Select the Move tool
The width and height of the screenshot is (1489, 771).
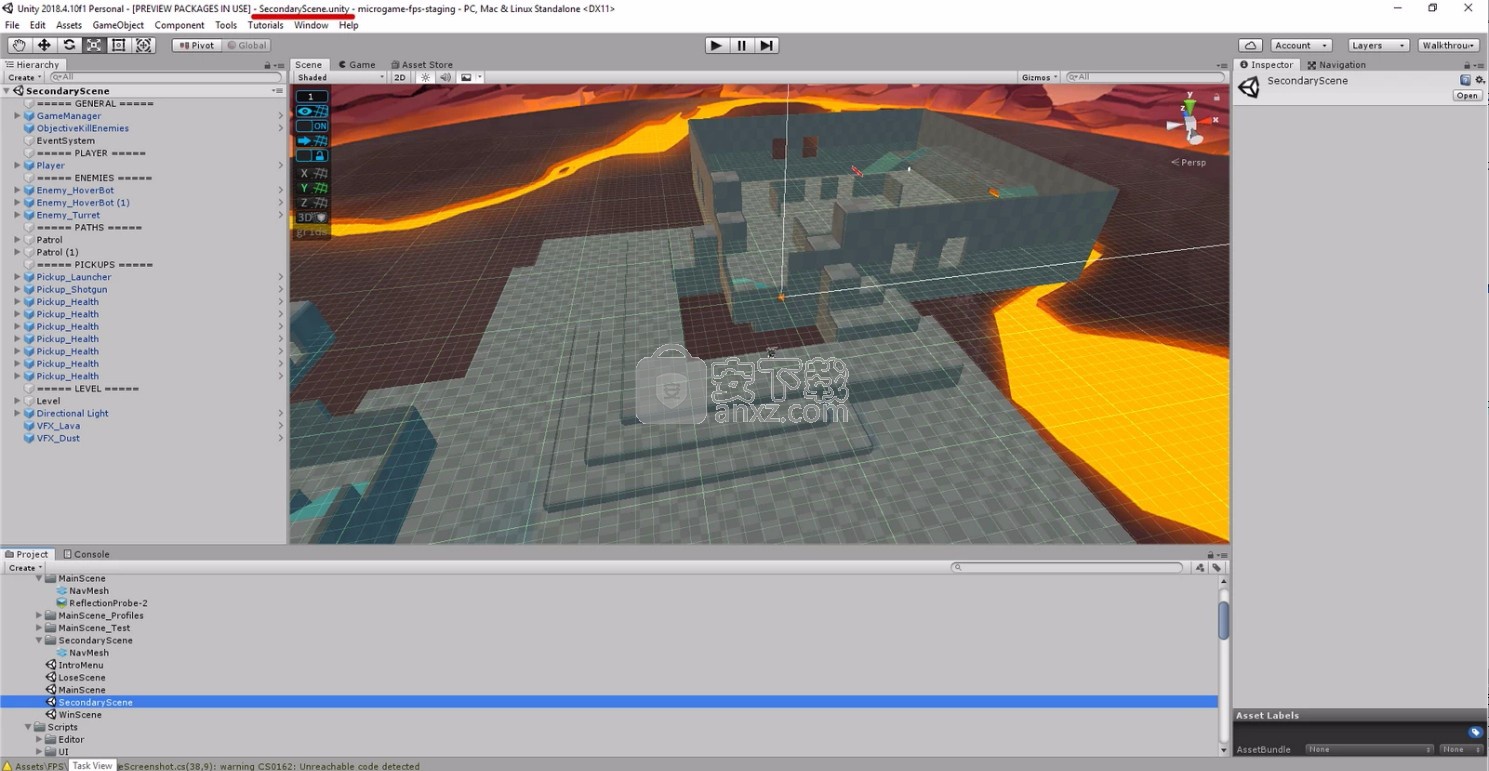(x=44, y=45)
